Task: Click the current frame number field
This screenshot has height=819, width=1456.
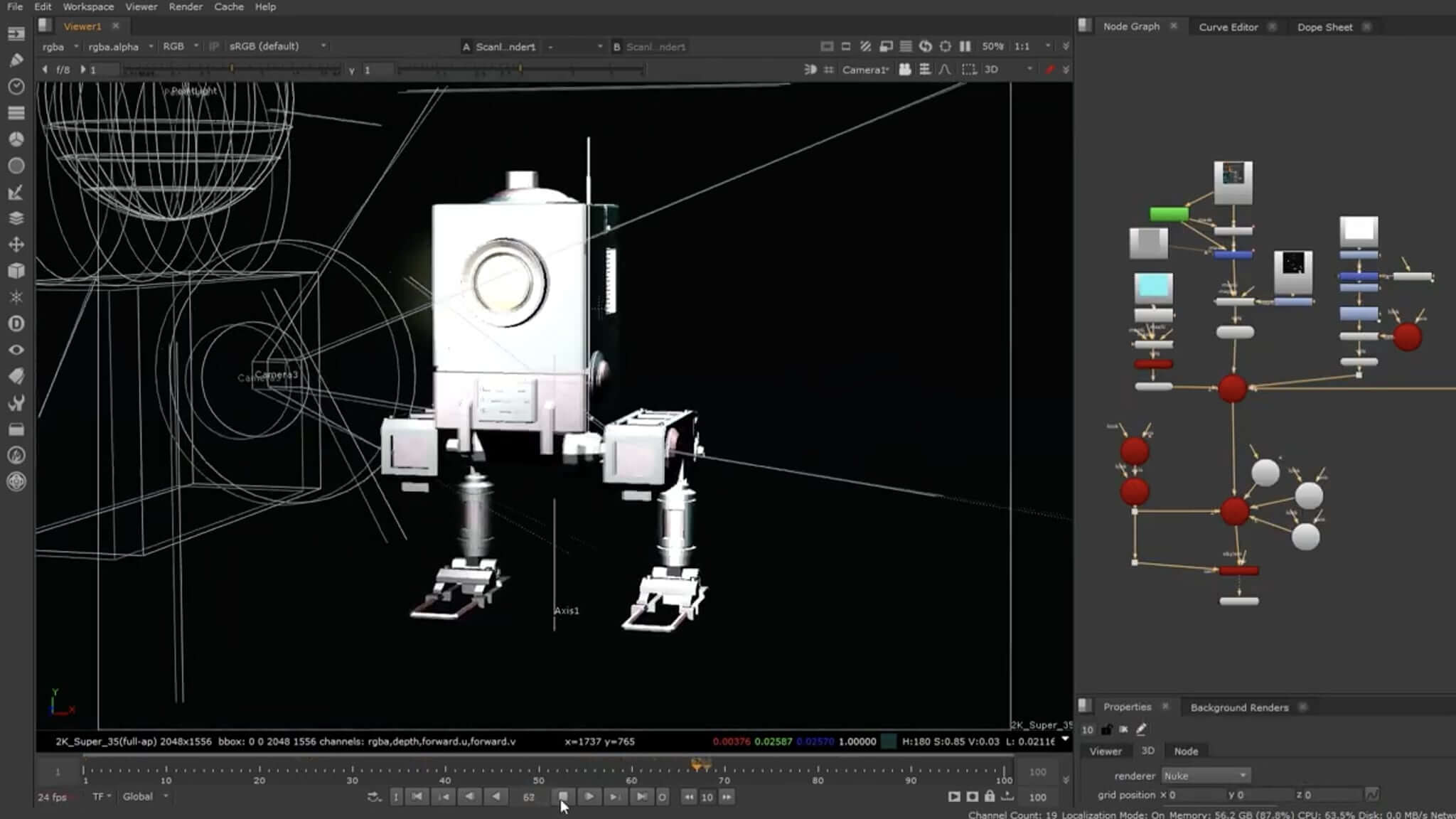Action: point(528,797)
